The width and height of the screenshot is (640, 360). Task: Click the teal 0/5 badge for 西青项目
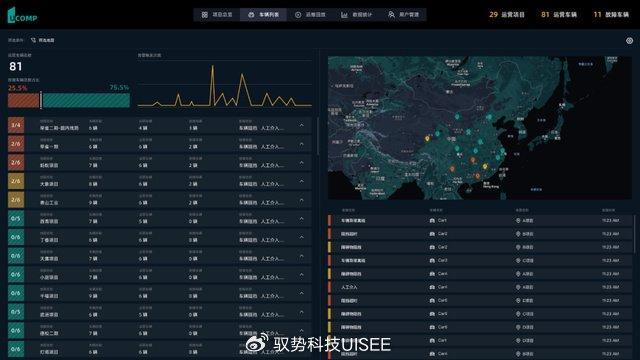pyautogui.click(x=16, y=219)
